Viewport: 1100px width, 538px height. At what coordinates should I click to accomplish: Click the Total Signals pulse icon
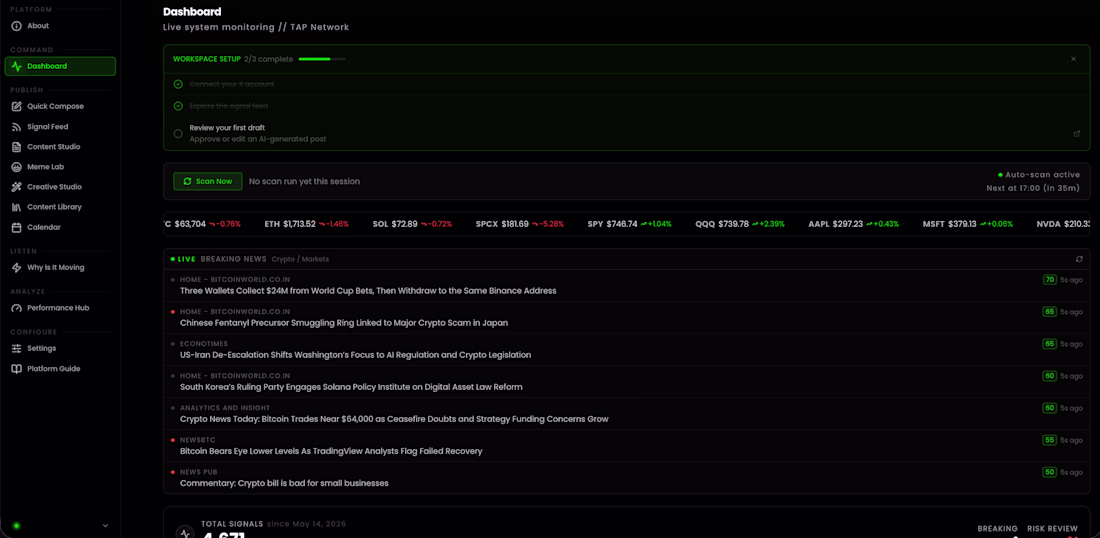point(185,533)
